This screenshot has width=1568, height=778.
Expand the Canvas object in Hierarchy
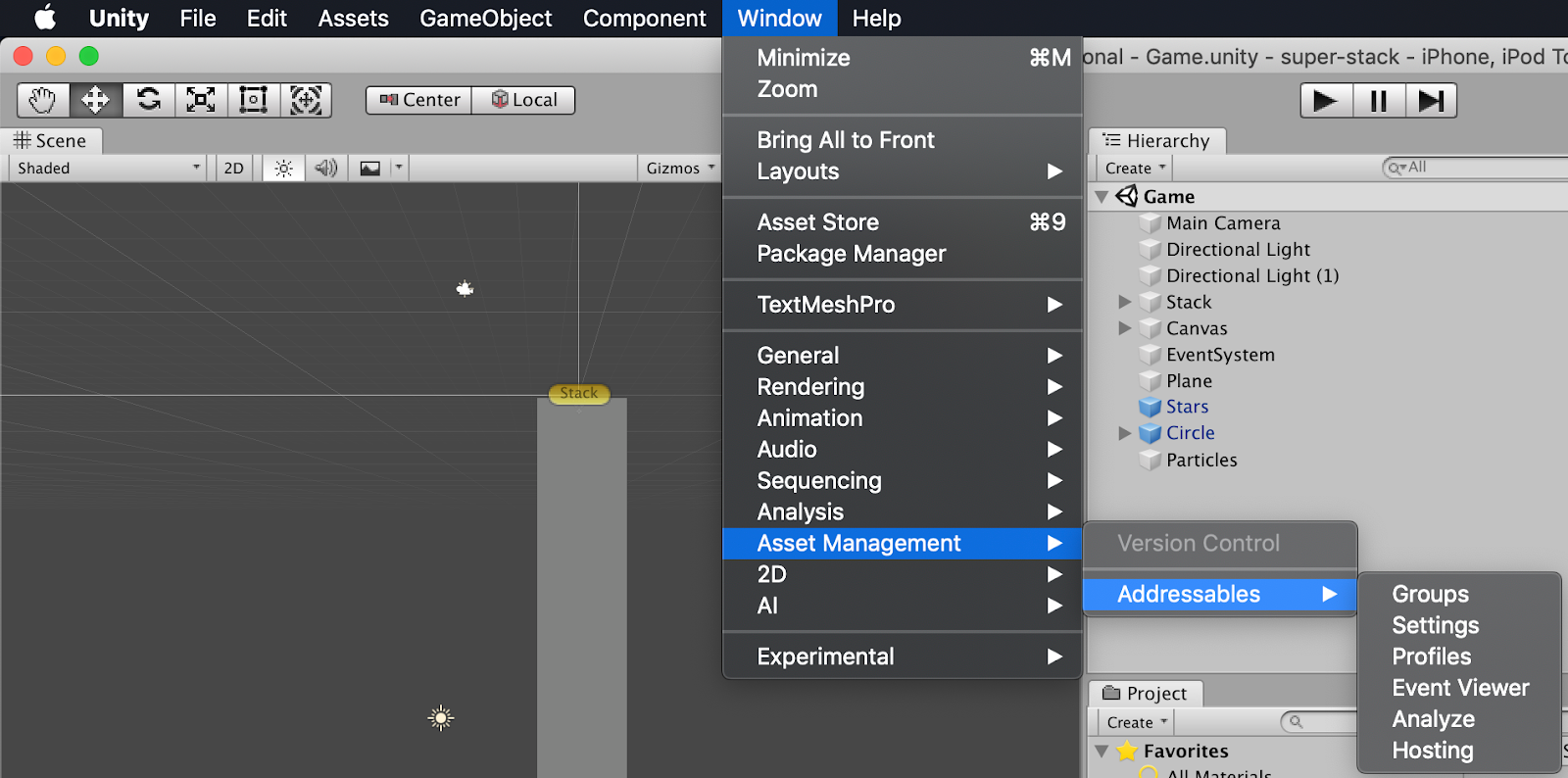(x=1125, y=328)
